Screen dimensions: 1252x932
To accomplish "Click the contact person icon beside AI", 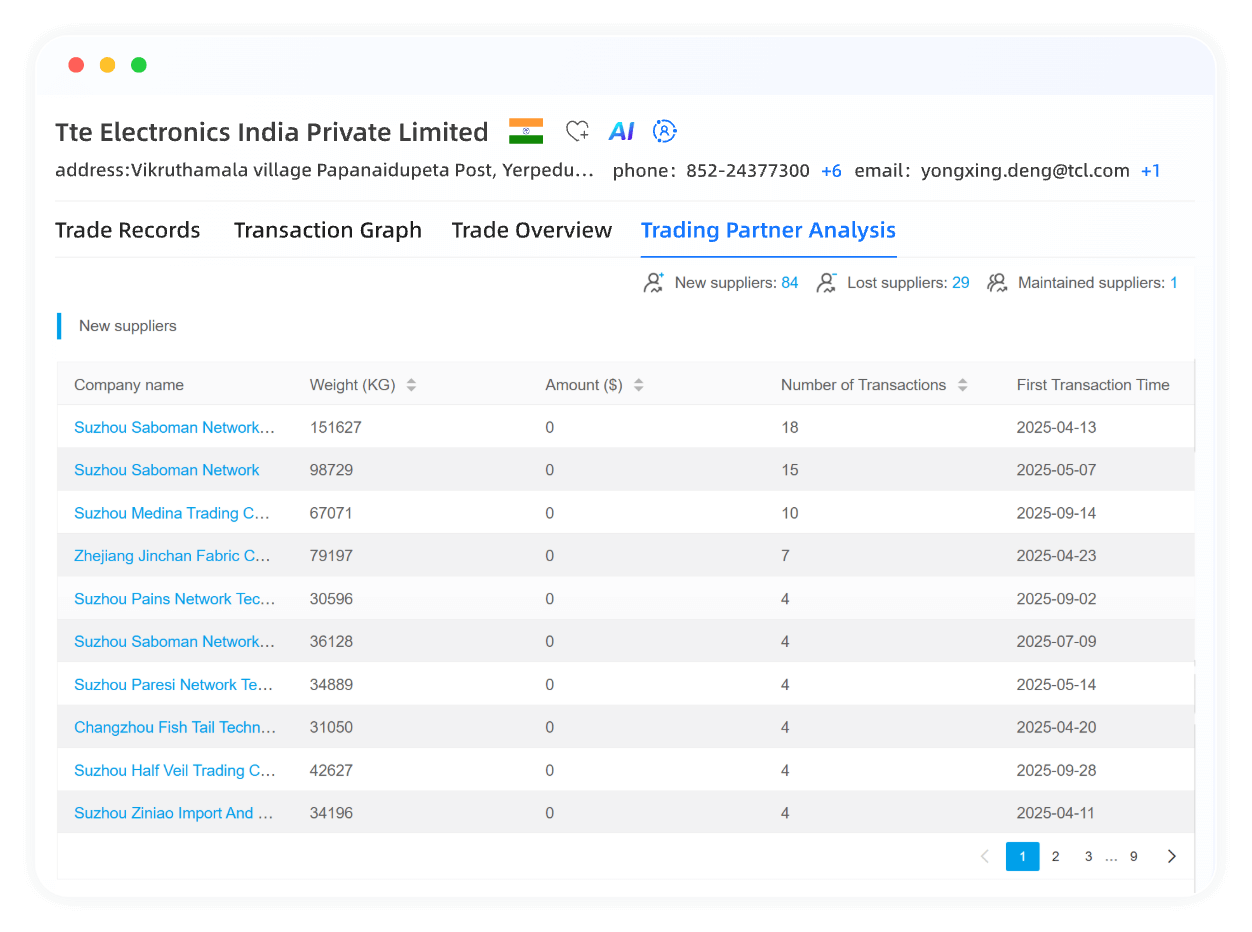I will click(x=664, y=131).
